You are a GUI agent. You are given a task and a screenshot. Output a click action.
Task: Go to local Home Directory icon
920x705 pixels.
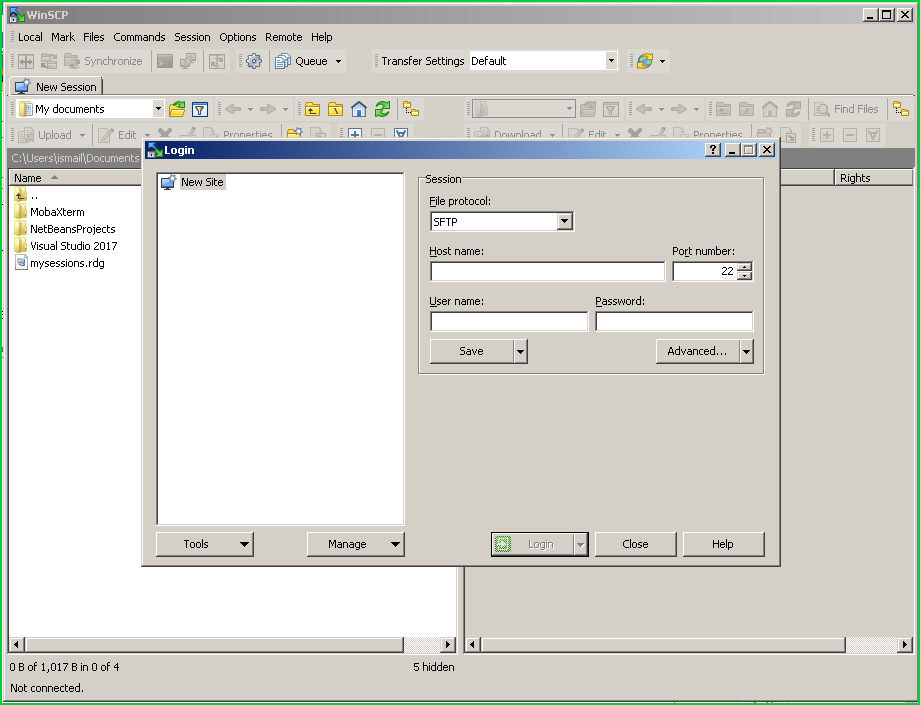click(359, 109)
